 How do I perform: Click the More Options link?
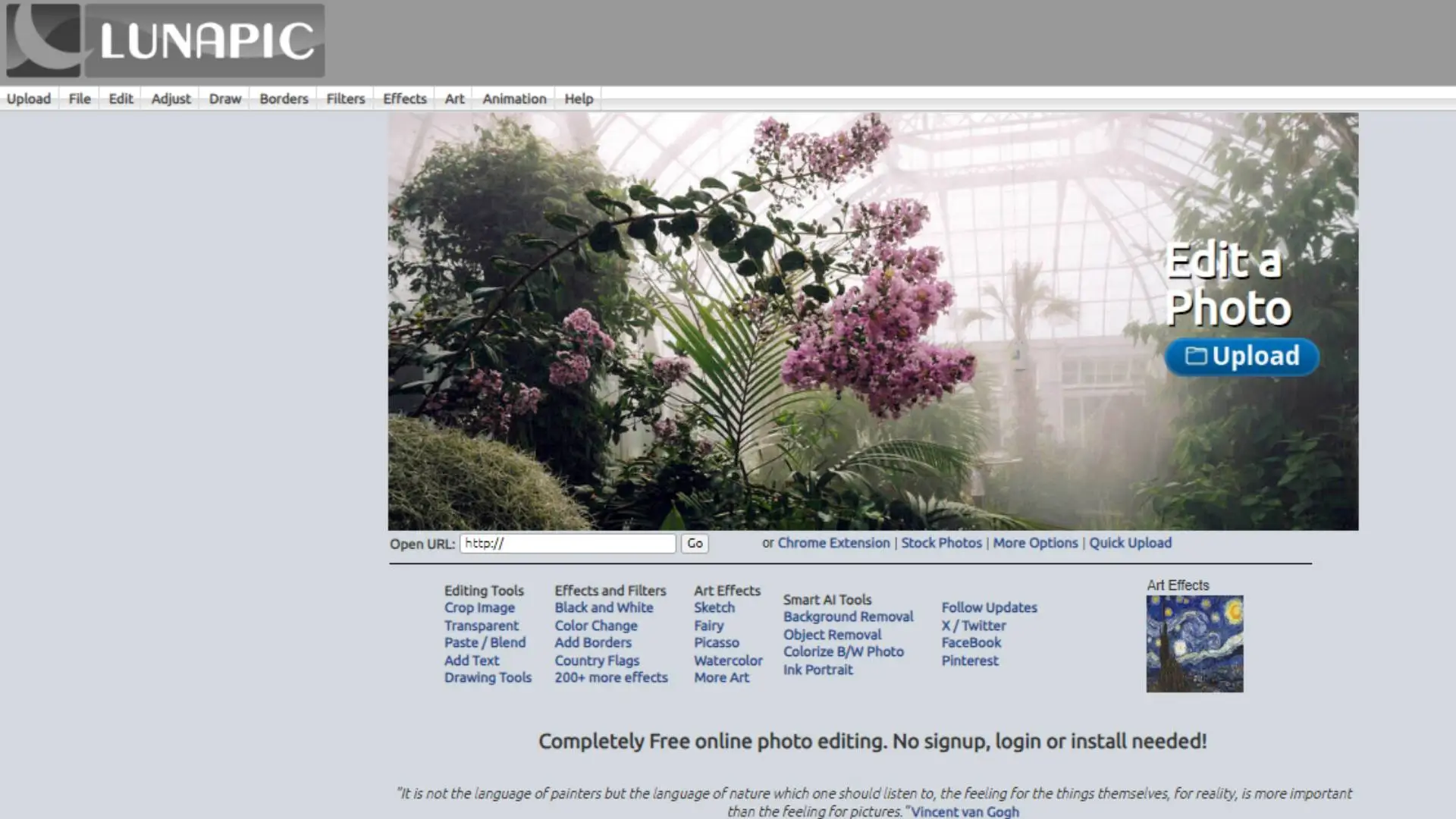1035,543
